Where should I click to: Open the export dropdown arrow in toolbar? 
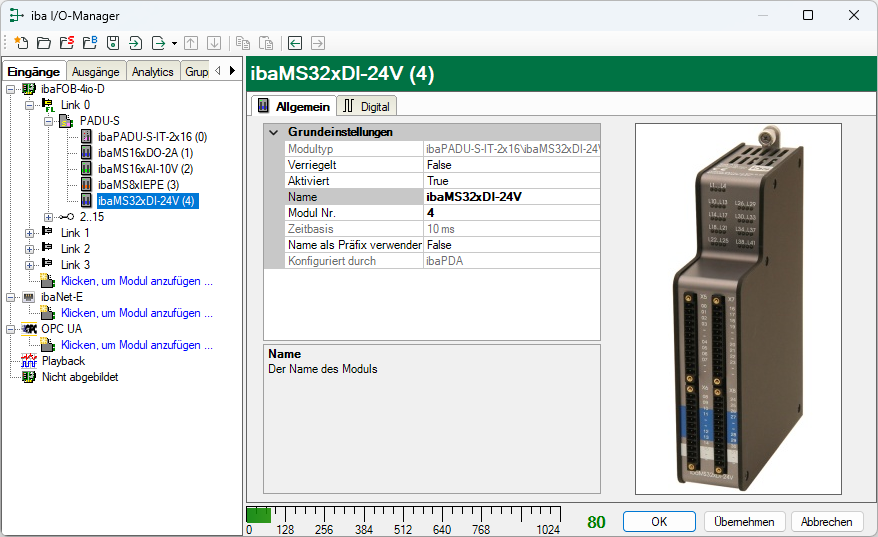(x=174, y=43)
